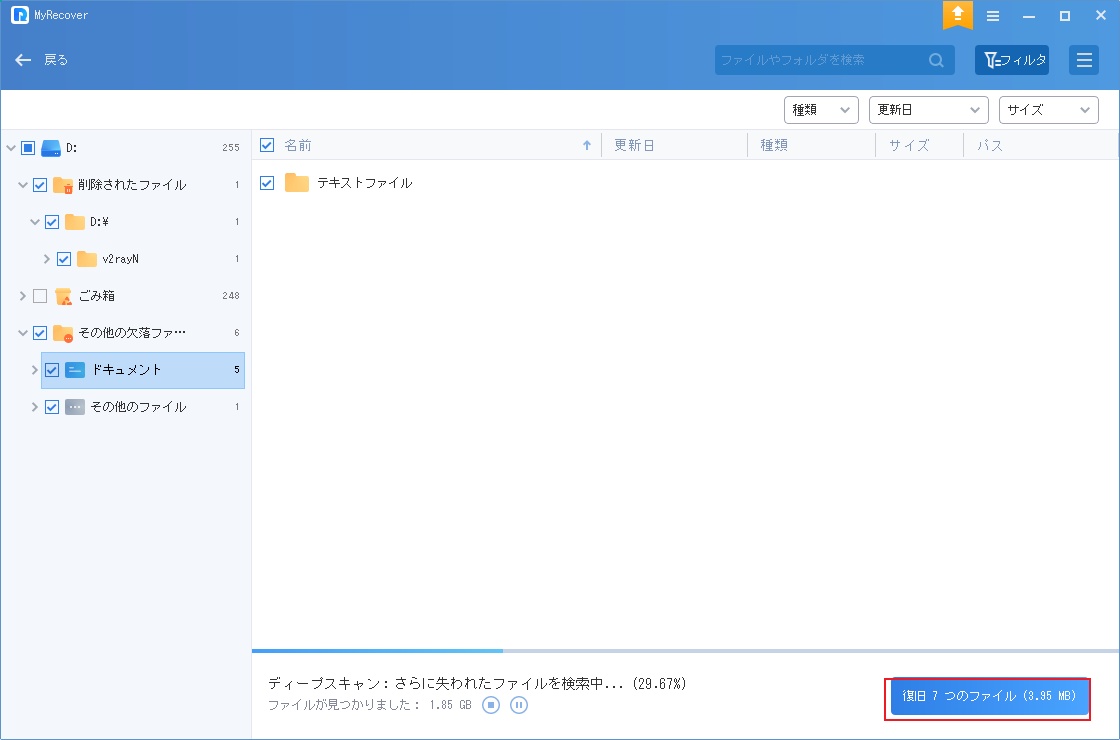Expand the ごみ箱 tree node

pos(22,296)
